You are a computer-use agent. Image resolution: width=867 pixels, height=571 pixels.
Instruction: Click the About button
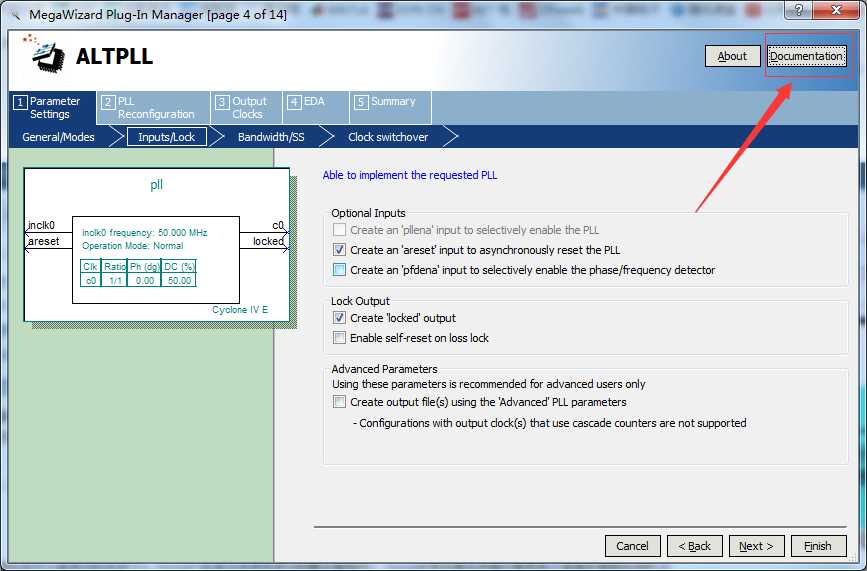(x=732, y=56)
